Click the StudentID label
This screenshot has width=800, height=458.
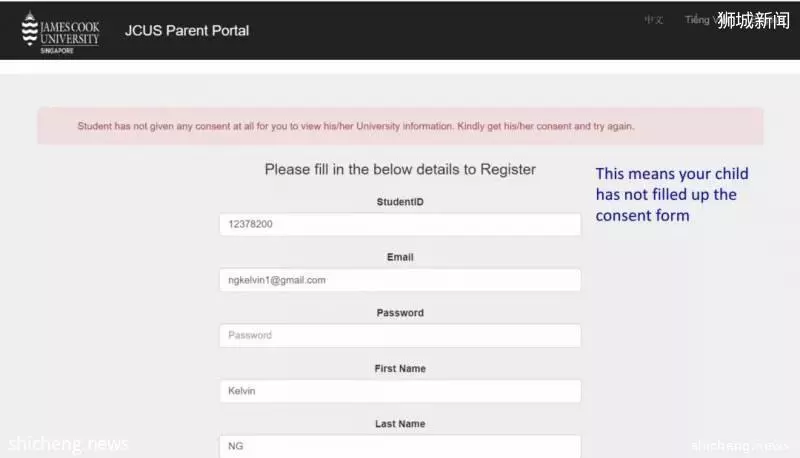point(400,202)
